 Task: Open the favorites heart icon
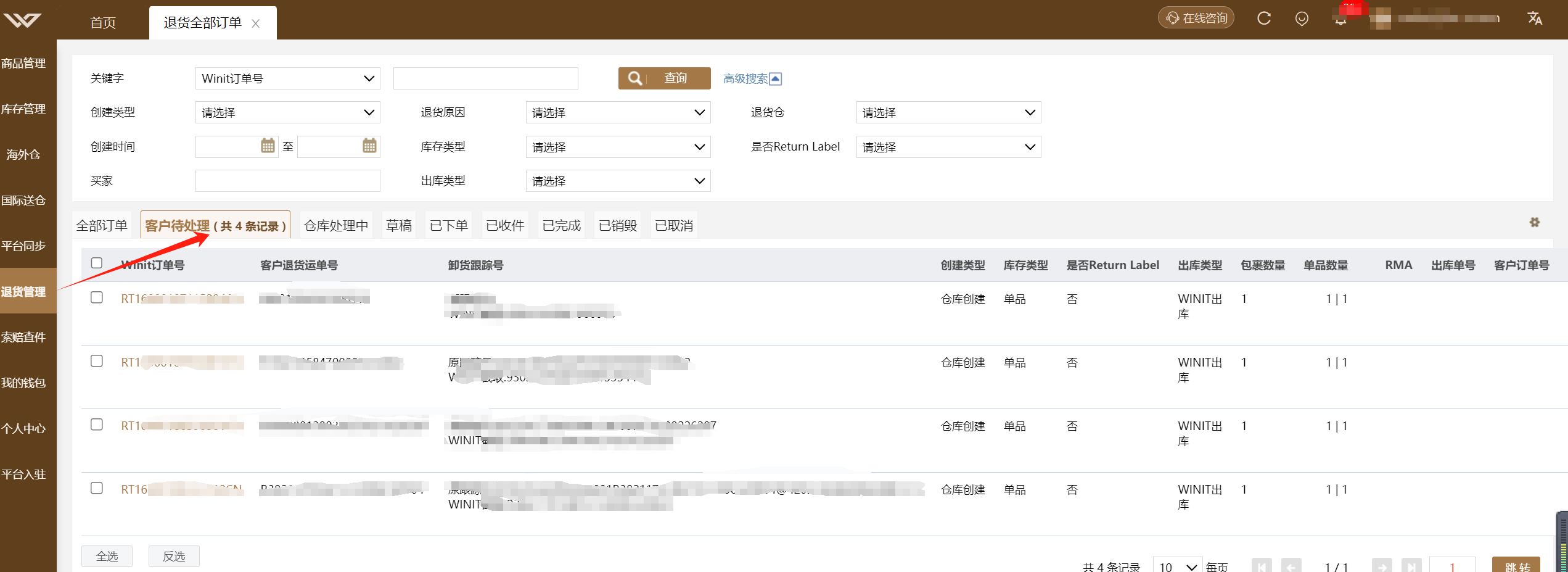pos(1302,19)
